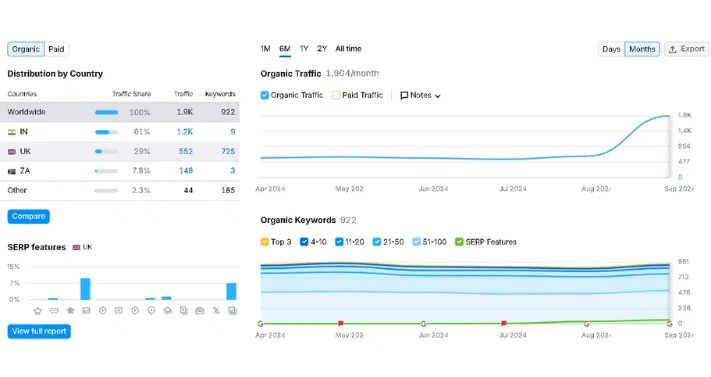Viewport: 711px width, 377px height.
Task: Click the UK flag beside the SERP features heading
Action: tap(76, 247)
